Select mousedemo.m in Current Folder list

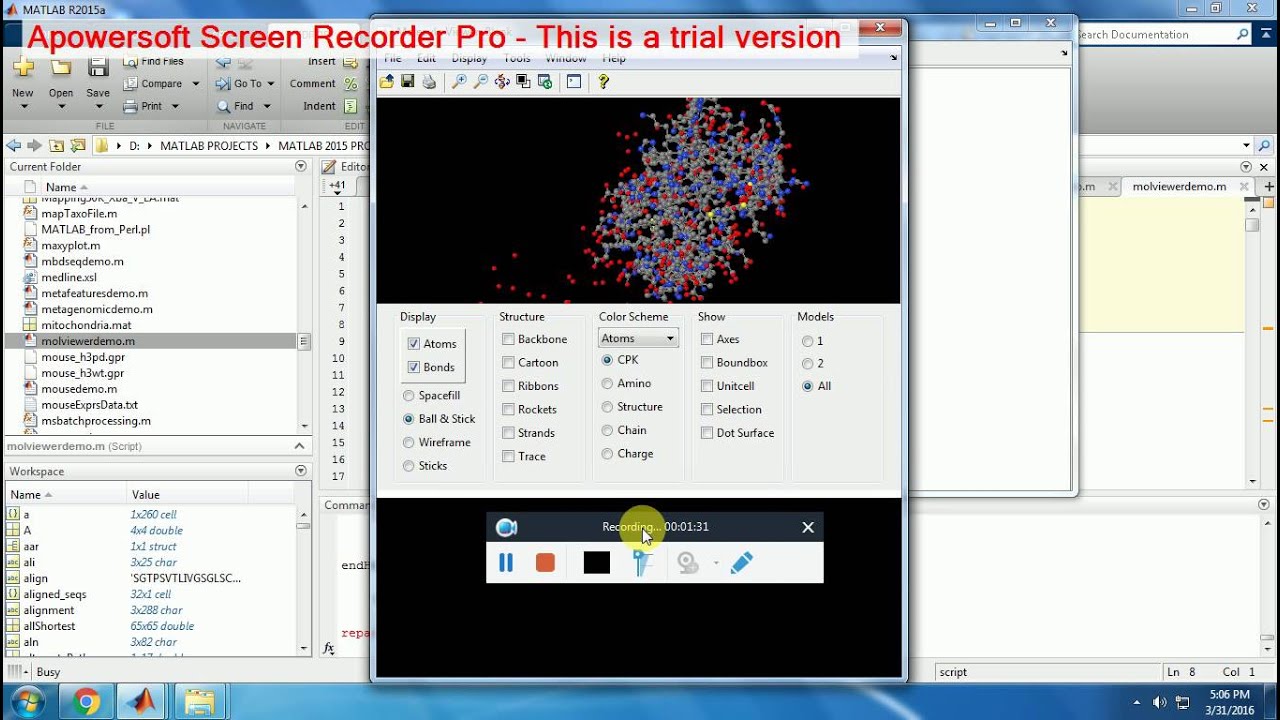pos(79,389)
